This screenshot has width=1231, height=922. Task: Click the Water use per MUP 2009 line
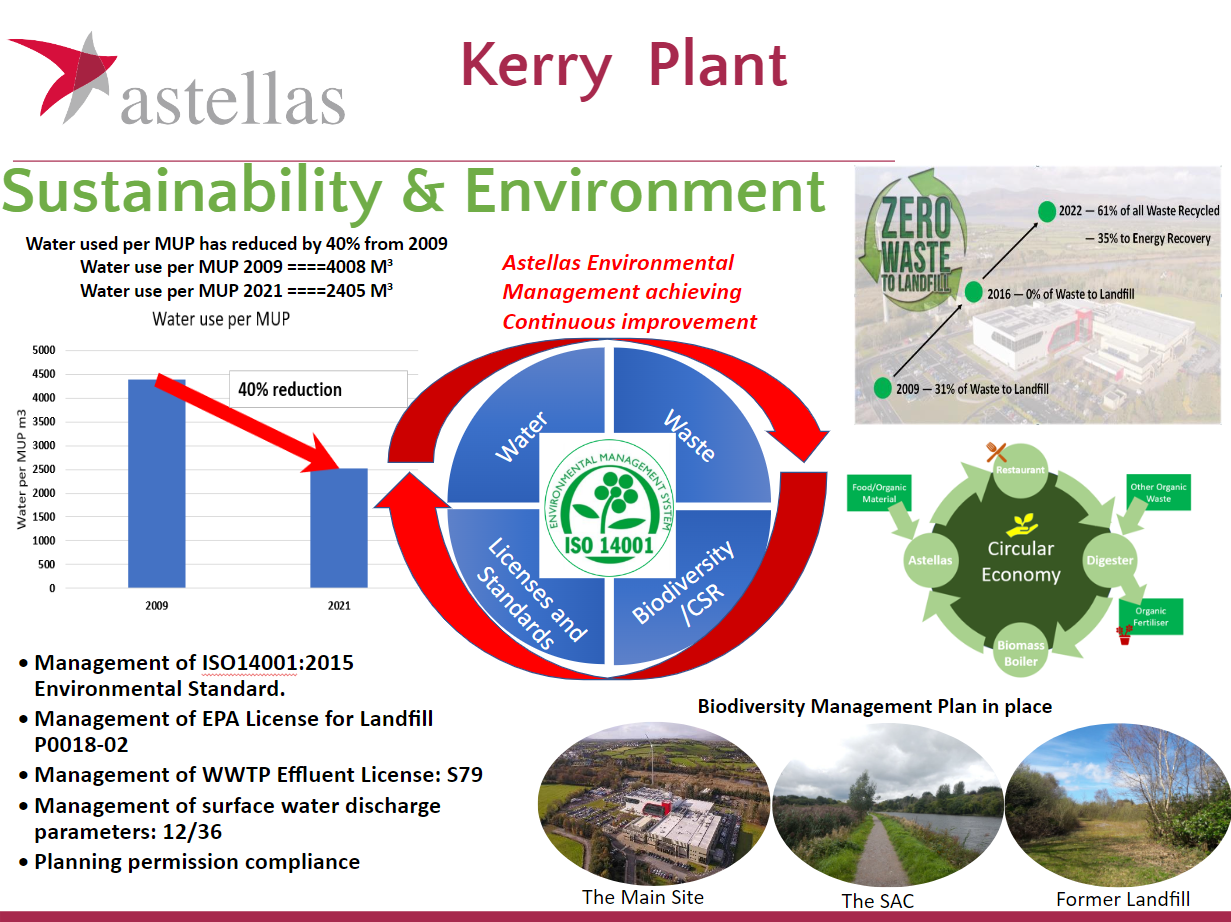click(x=237, y=266)
